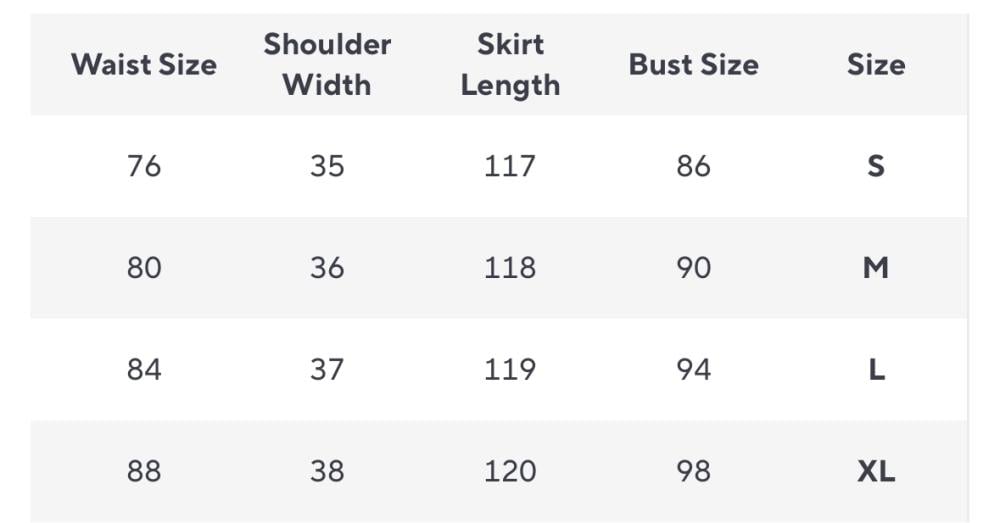Select shoulder width value 35
The width and height of the screenshot is (1000, 523).
coord(327,166)
